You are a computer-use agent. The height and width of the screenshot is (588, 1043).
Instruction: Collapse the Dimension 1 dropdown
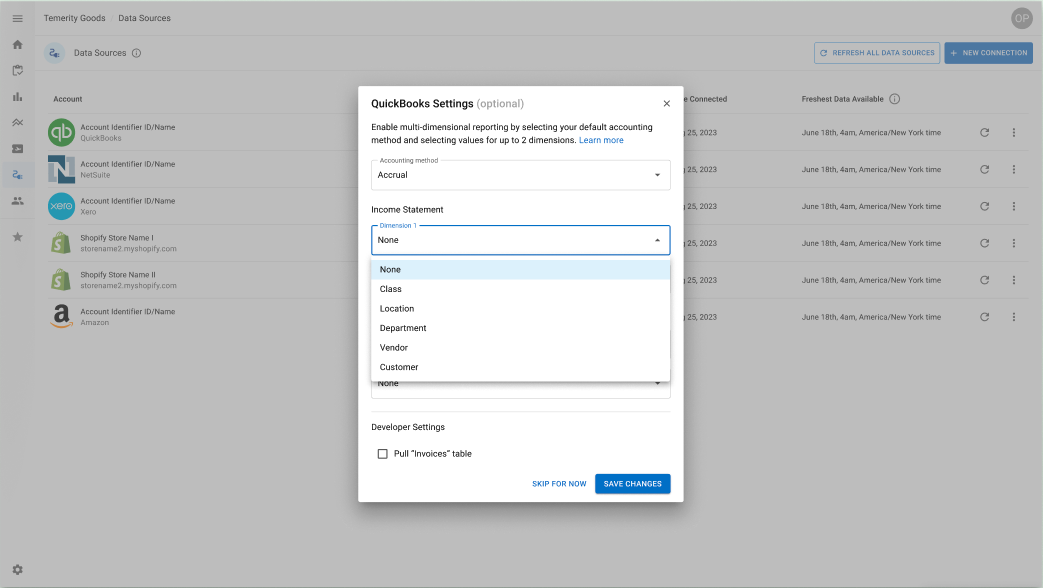click(657, 240)
